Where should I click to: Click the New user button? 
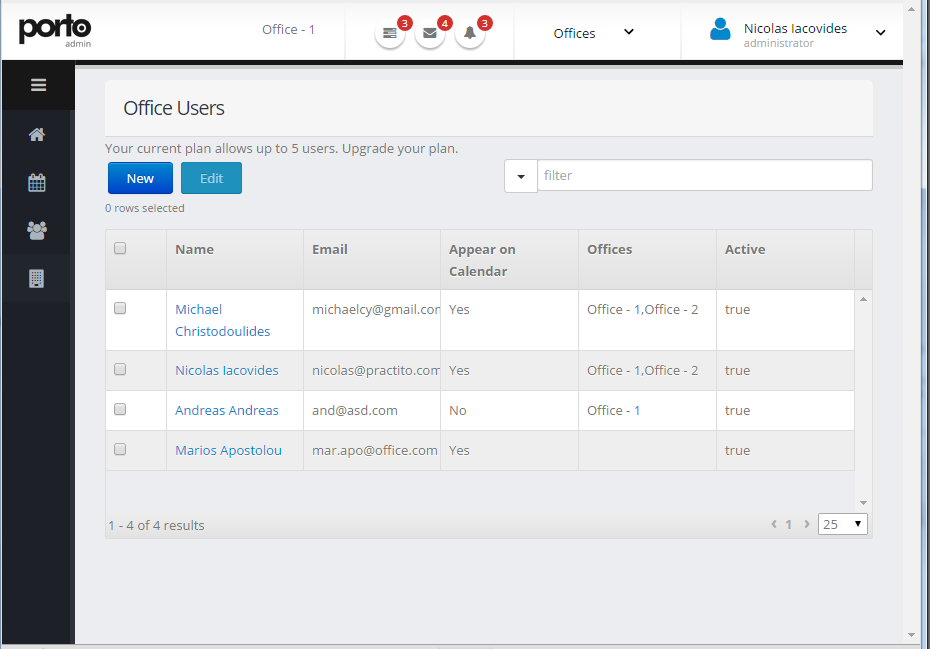pos(141,178)
